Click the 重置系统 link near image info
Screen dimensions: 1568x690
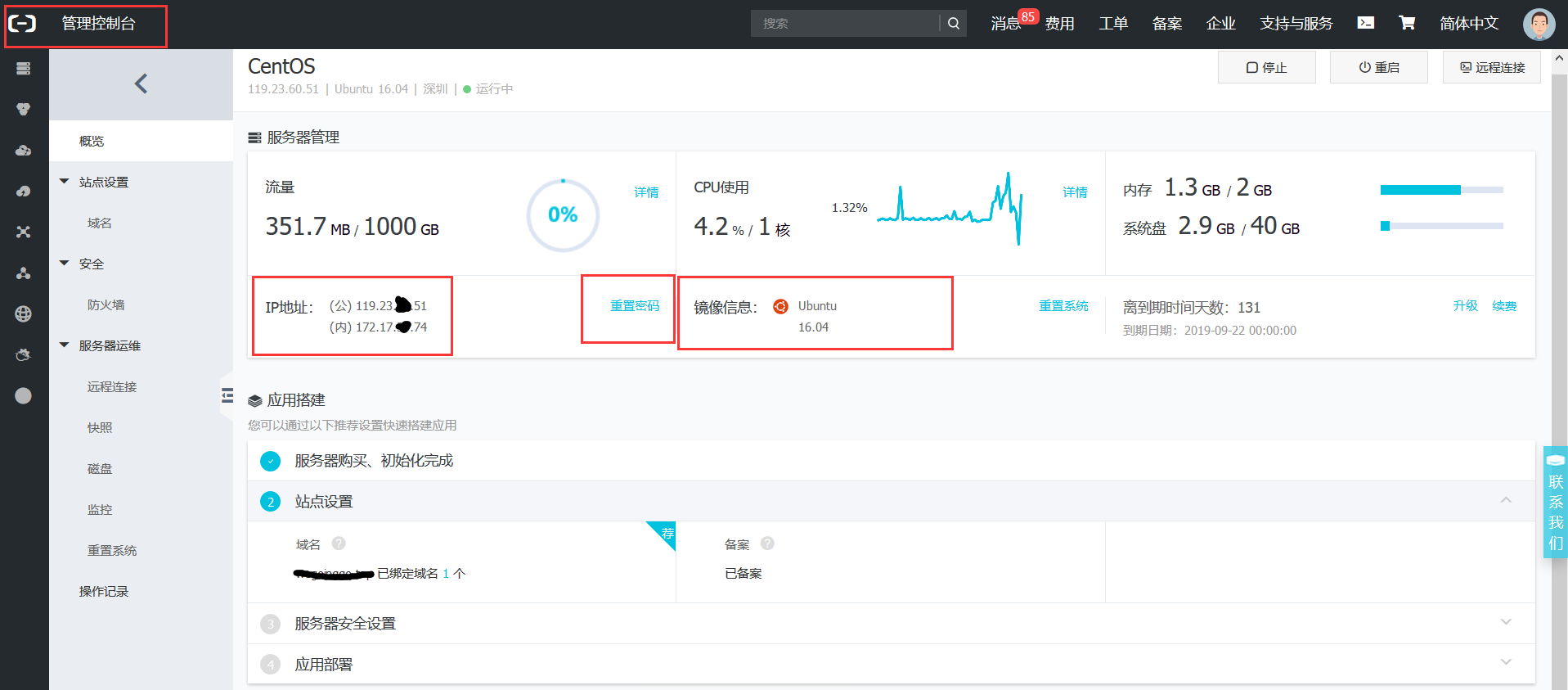point(1063,305)
